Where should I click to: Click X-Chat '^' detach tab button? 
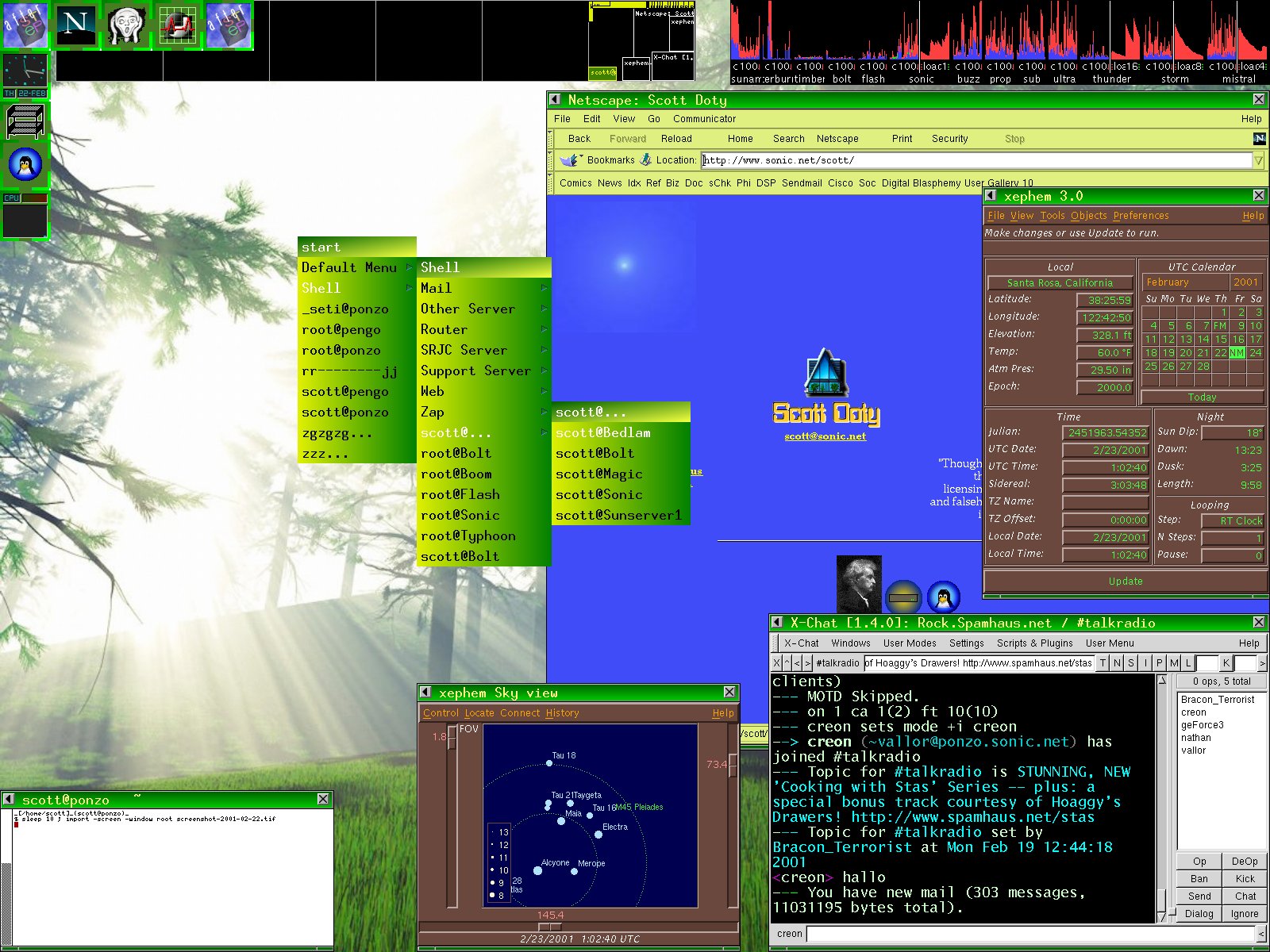tap(787, 662)
